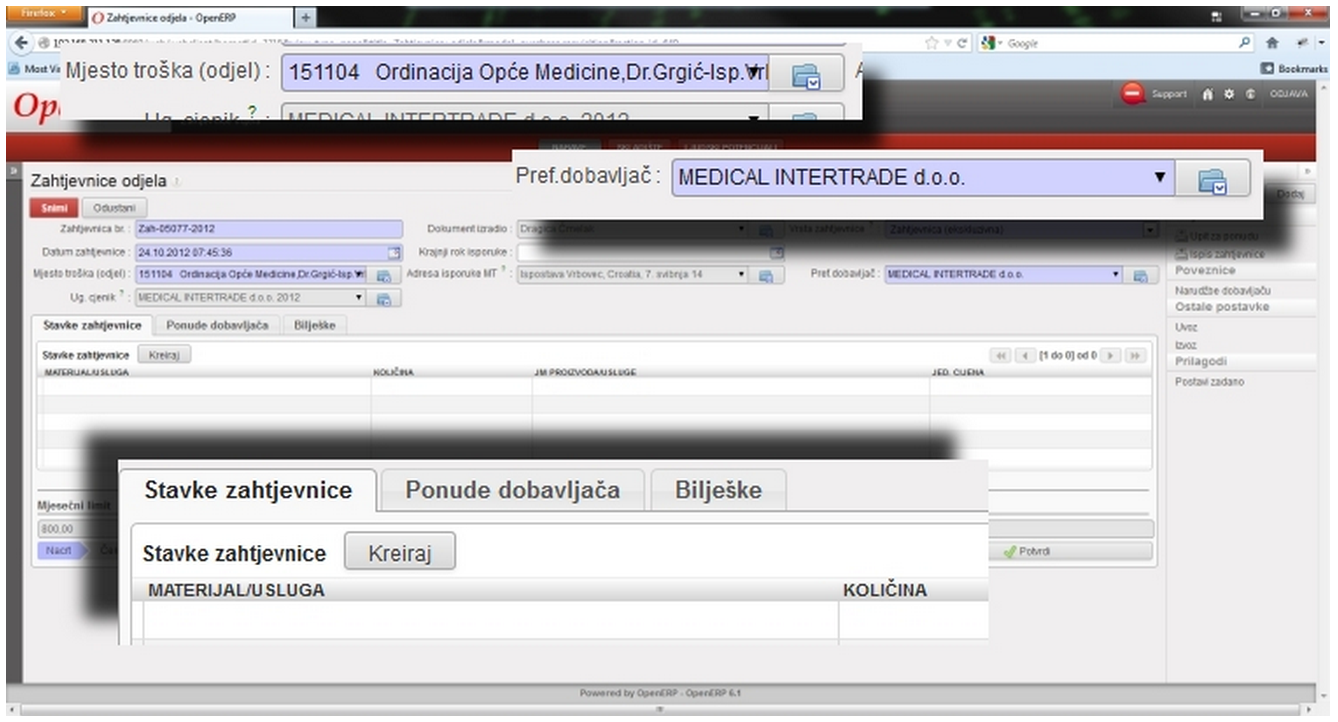Sort by JED. CIJENA column header

(x=958, y=372)
